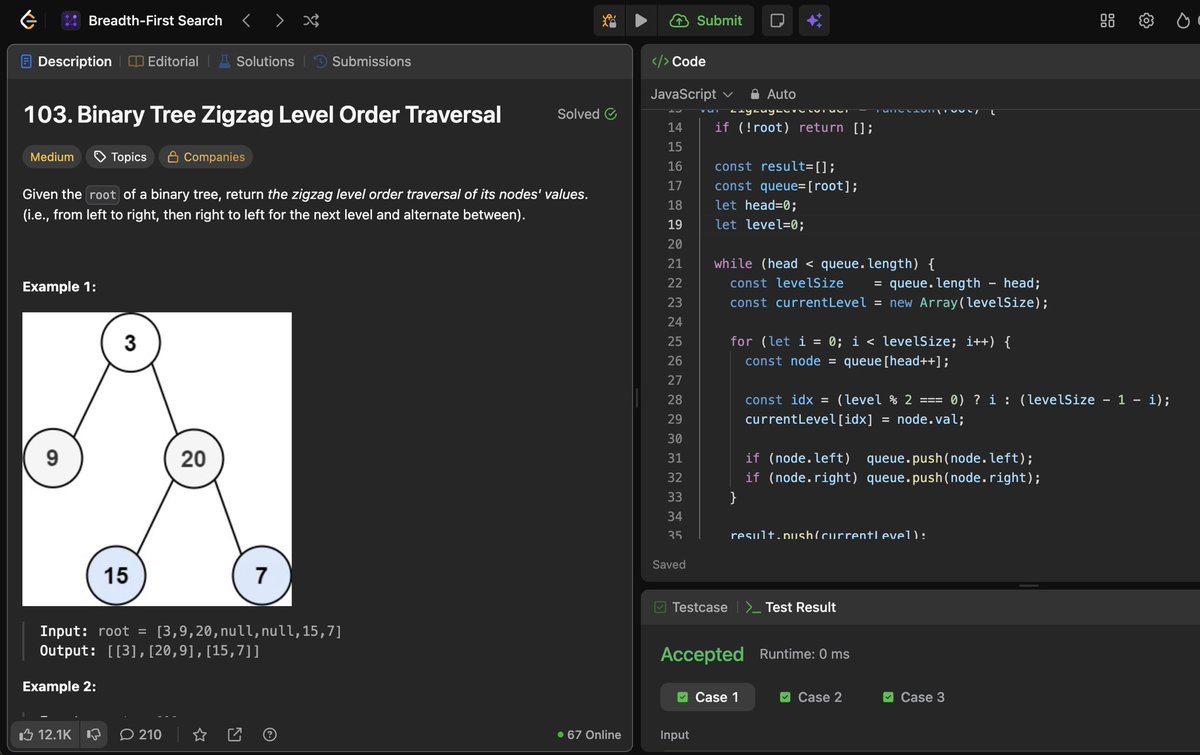1200x755 pixels.
Task: Click line 28 with const idx
Action: [957, 400]
